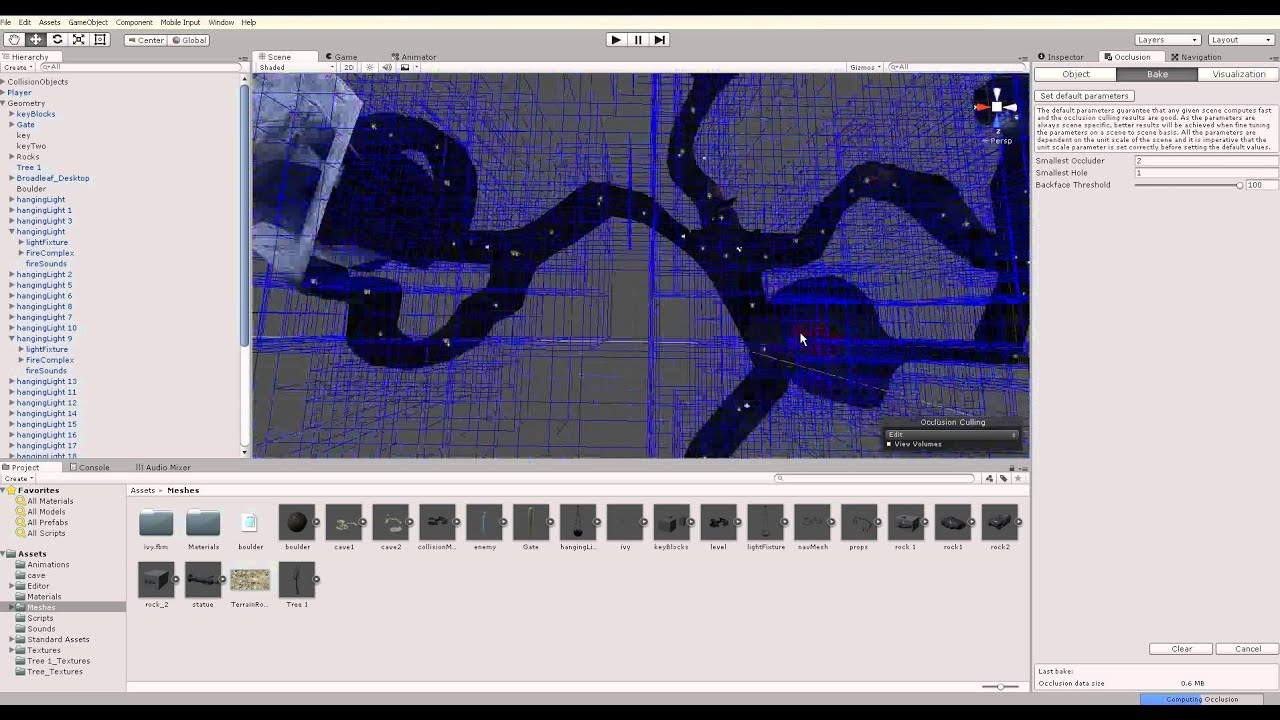Open the Gizmos dropdown
This screenshot has width=1280, height=720.
coord(864,67)
